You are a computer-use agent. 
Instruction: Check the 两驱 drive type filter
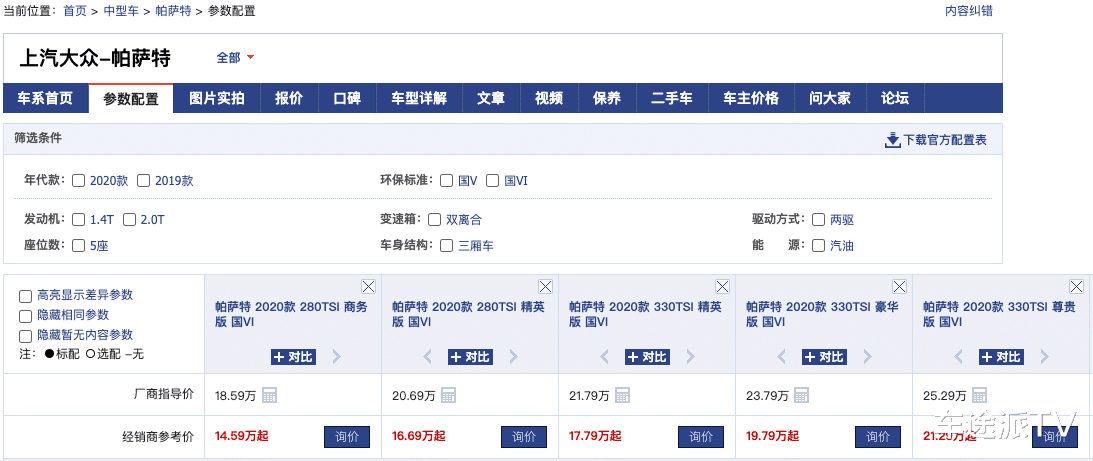818,220
